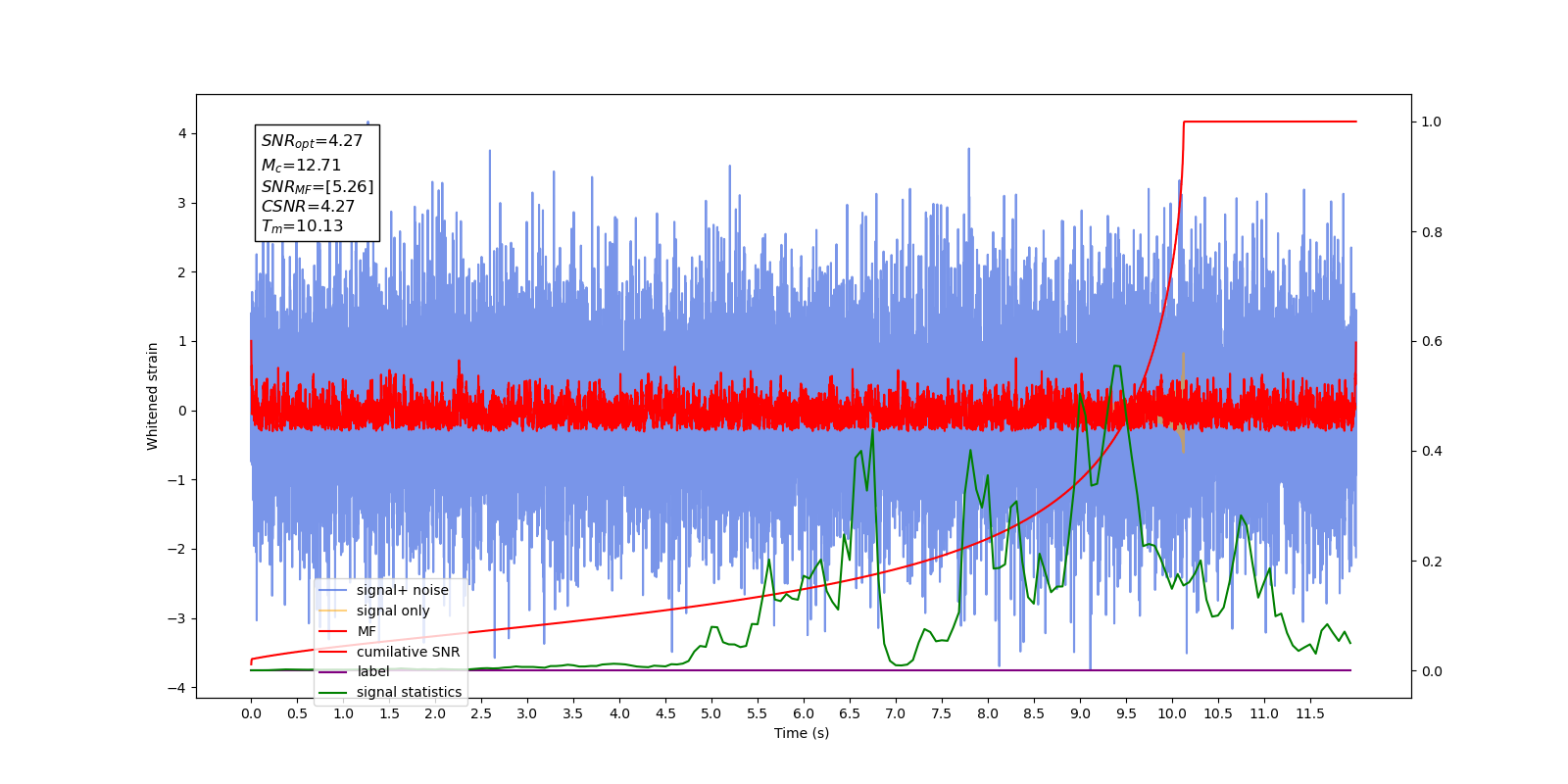Click the 2 tick on the strain axis
Screen dimensions: 1568x784
(x=181, y=272)
